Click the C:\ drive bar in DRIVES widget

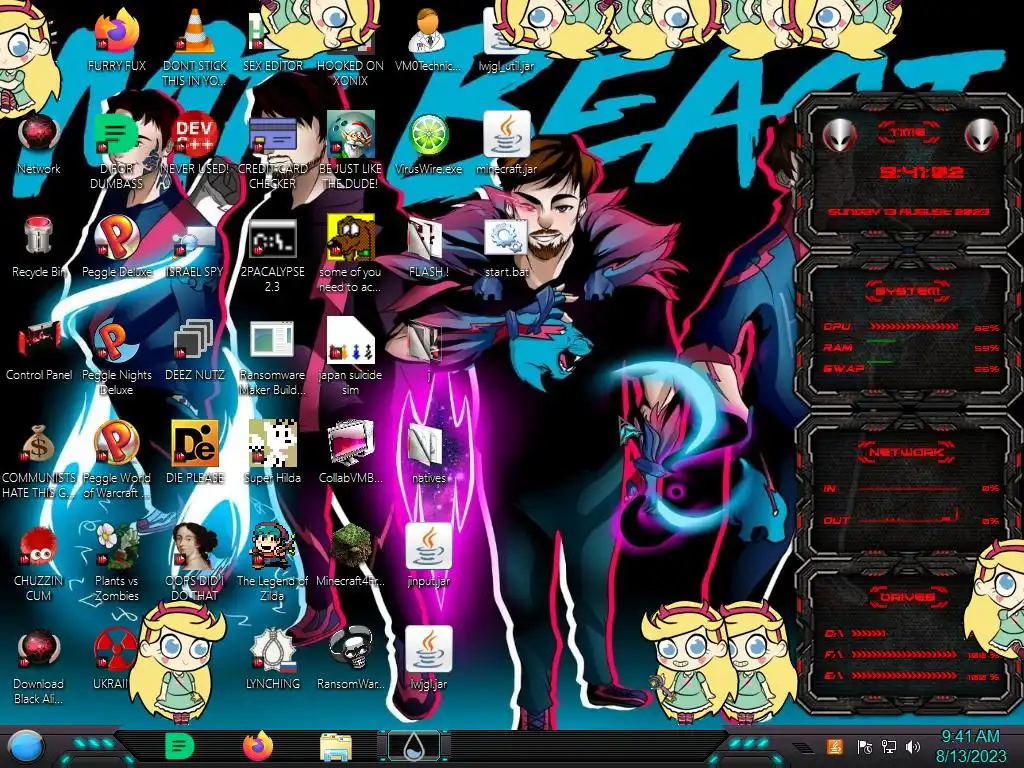point(869,633)
